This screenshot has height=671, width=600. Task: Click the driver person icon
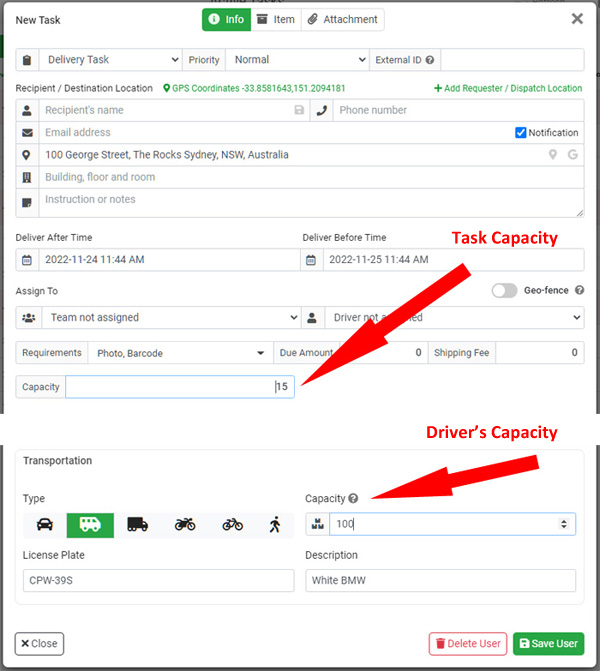coord(312,318)
